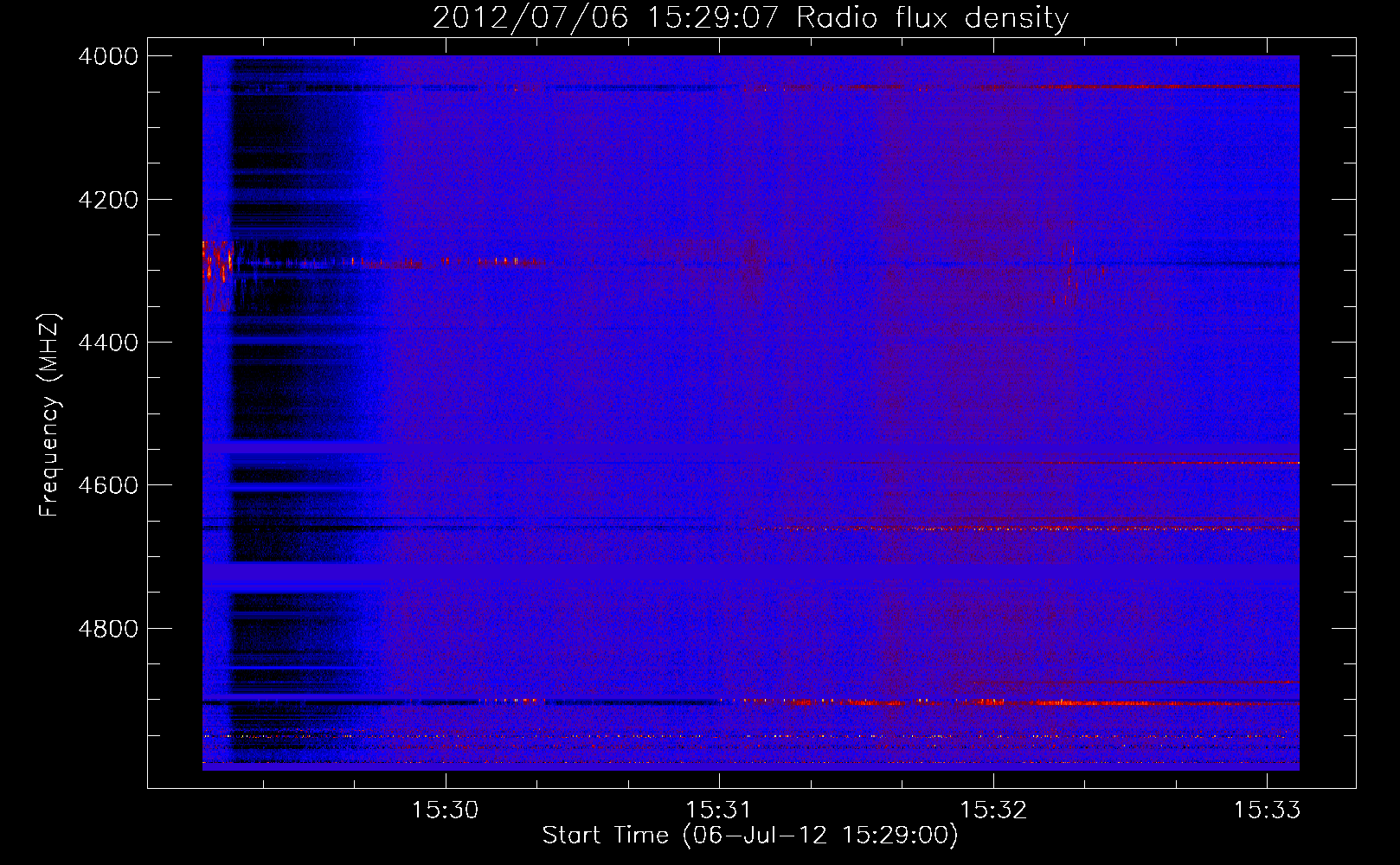This screenshot has width=1400, height=865.
Task: Select the 4600 frequency tick label
Action: [x=107, y=485]
